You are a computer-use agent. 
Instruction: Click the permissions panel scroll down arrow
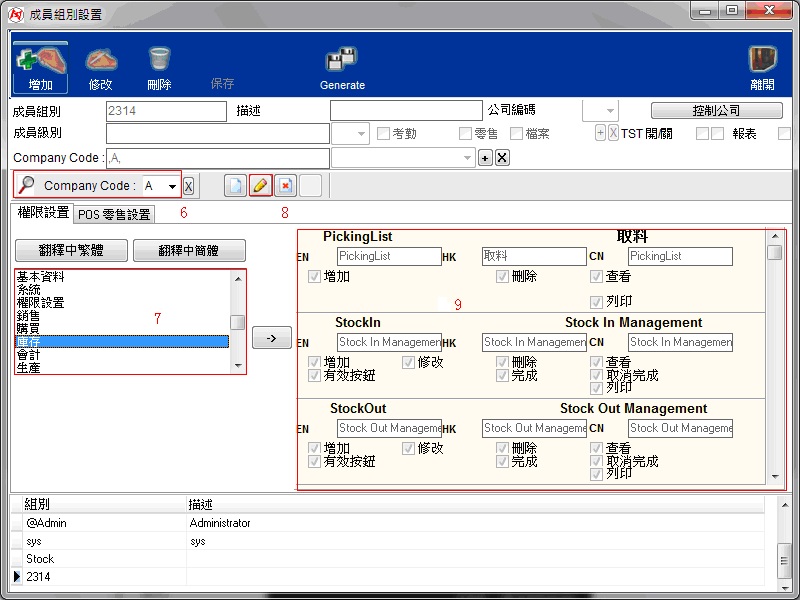point(775,477)
